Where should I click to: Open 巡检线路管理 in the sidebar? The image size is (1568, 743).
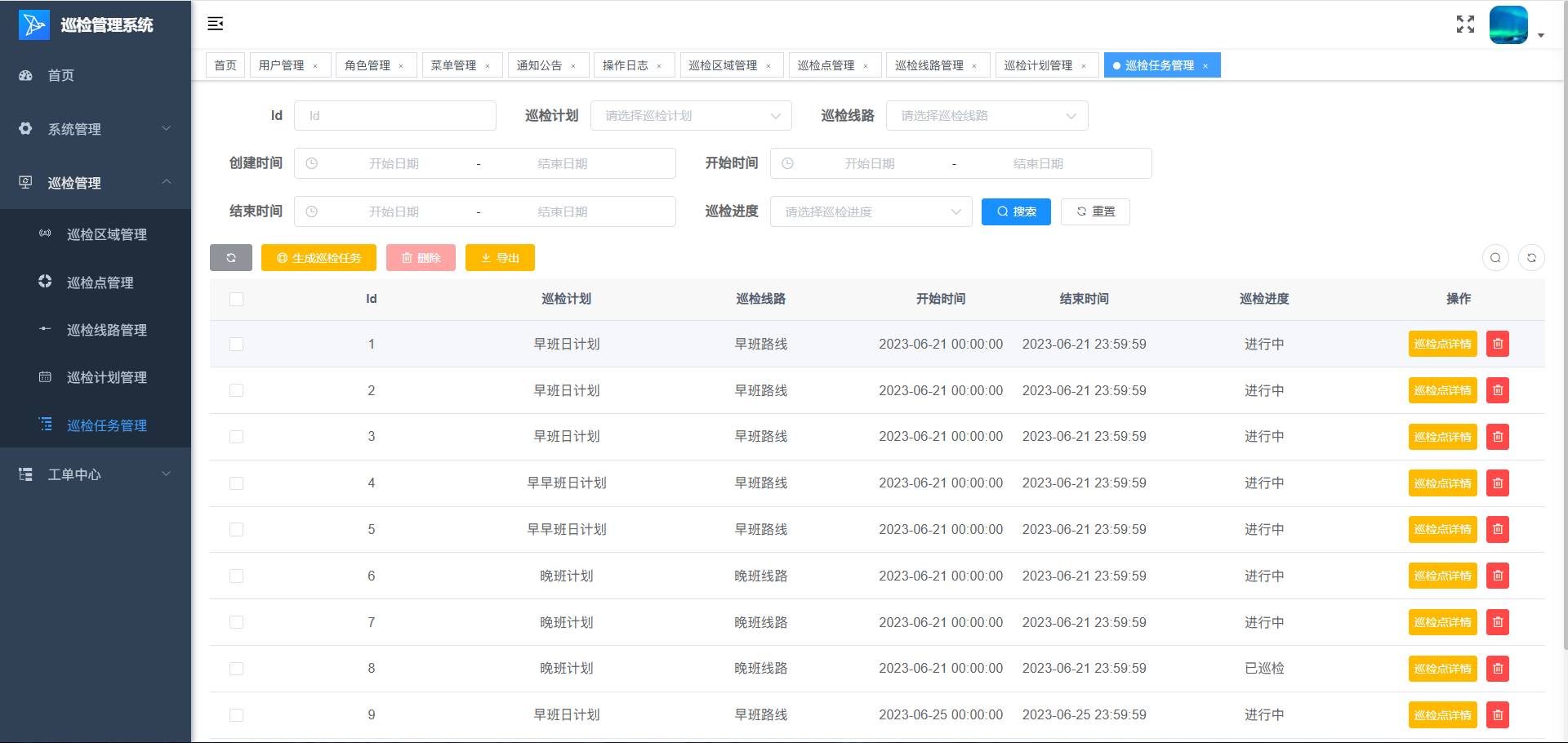106,330
